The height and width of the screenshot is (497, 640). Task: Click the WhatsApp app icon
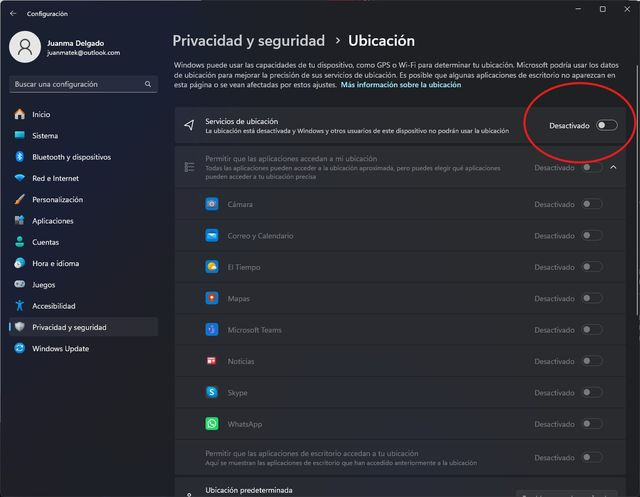point(212,424)
